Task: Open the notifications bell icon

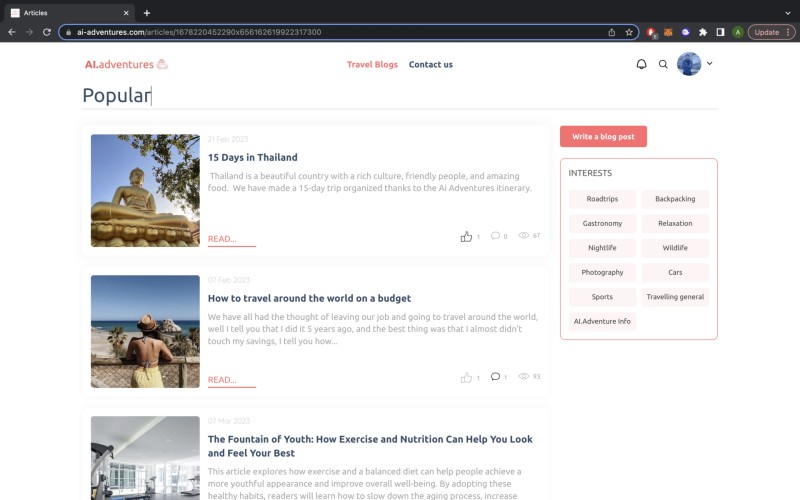Action: point(641,64)
